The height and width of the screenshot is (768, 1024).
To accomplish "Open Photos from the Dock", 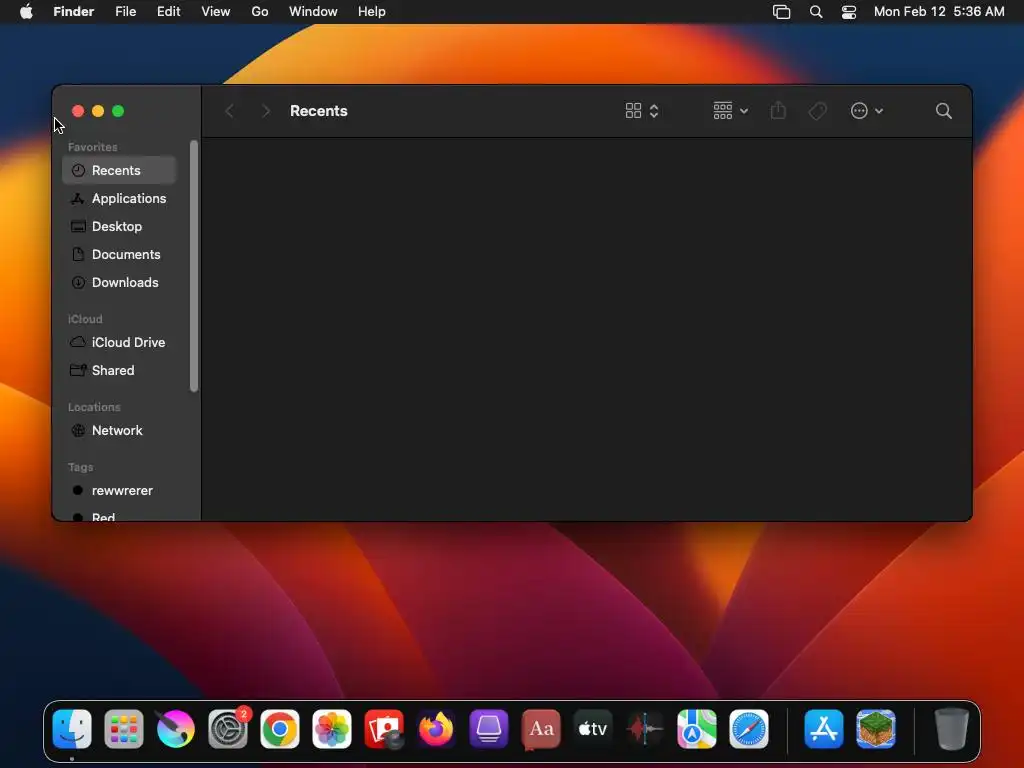I will (x=332, y=728).
